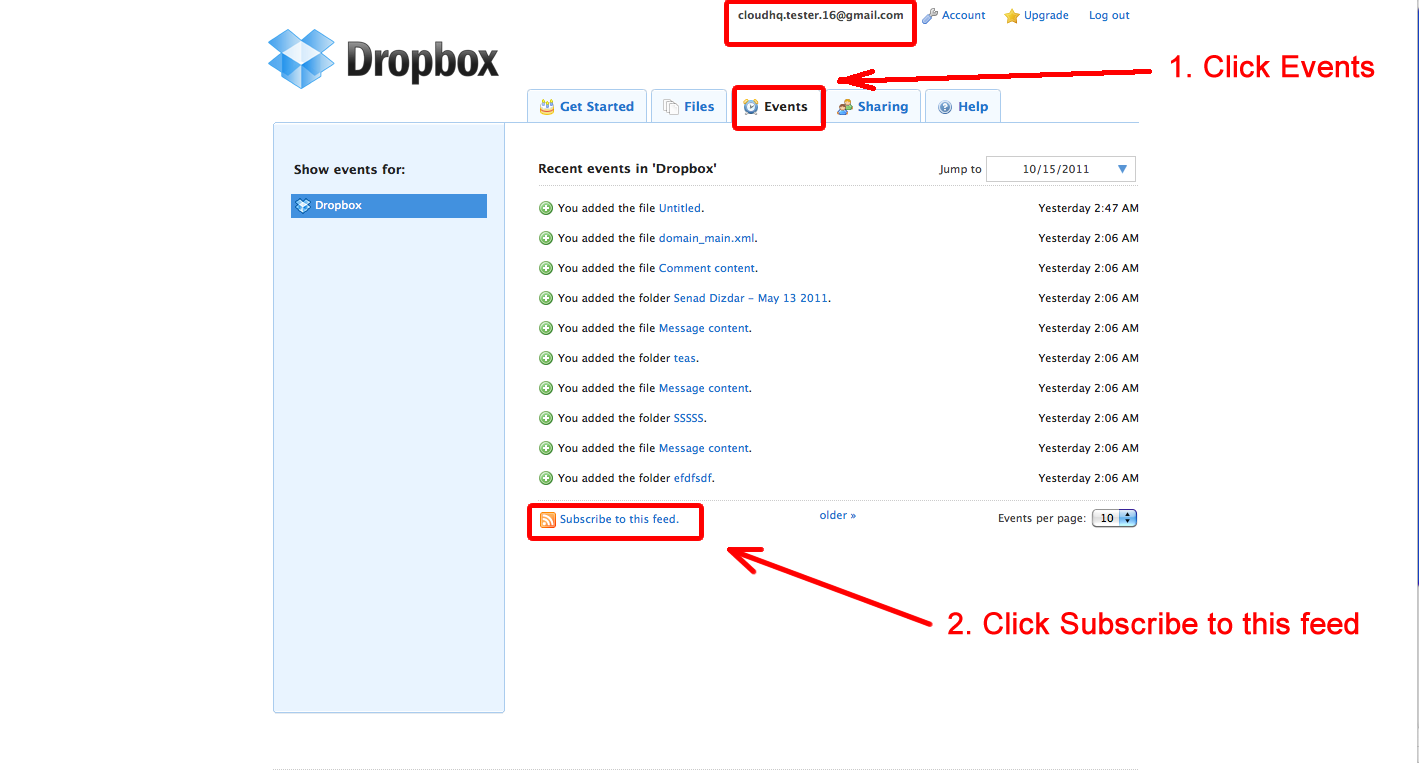Click the green plus icon beside teas
The height and width of the screenshot is (775, 1419).
(546, 358)
